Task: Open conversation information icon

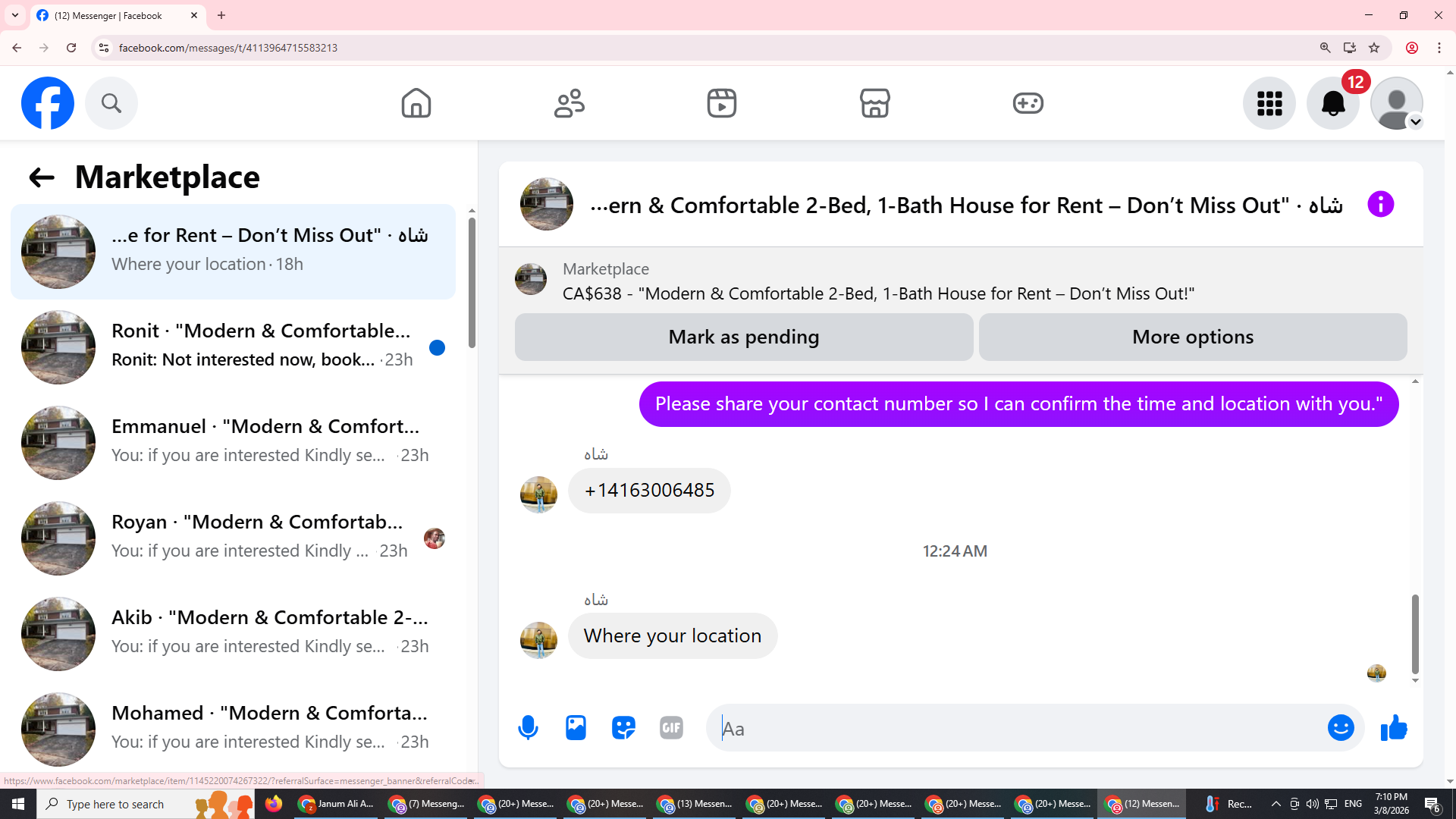Action: click(1380, 205)
